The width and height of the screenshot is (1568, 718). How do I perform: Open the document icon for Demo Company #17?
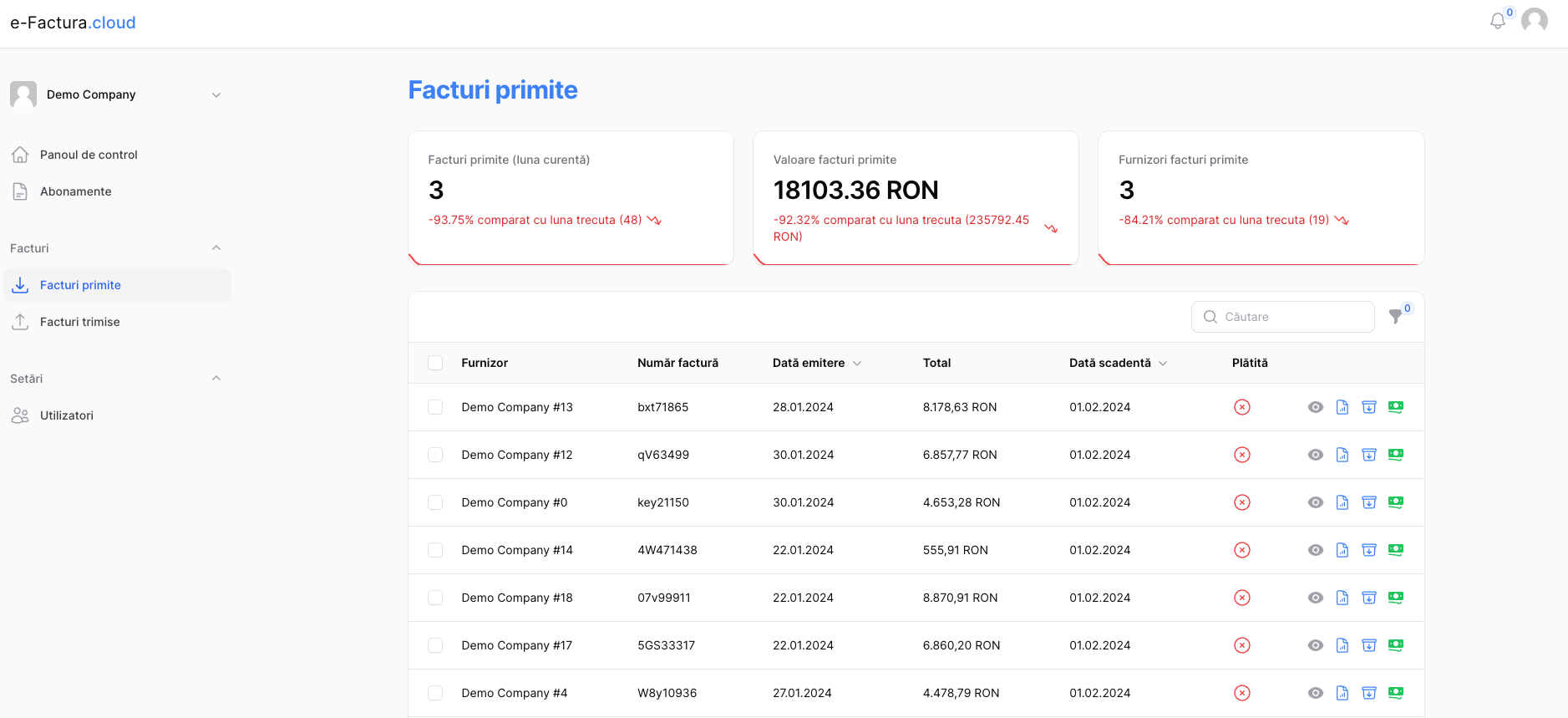pyautogui.click(x=1342, y=645)
